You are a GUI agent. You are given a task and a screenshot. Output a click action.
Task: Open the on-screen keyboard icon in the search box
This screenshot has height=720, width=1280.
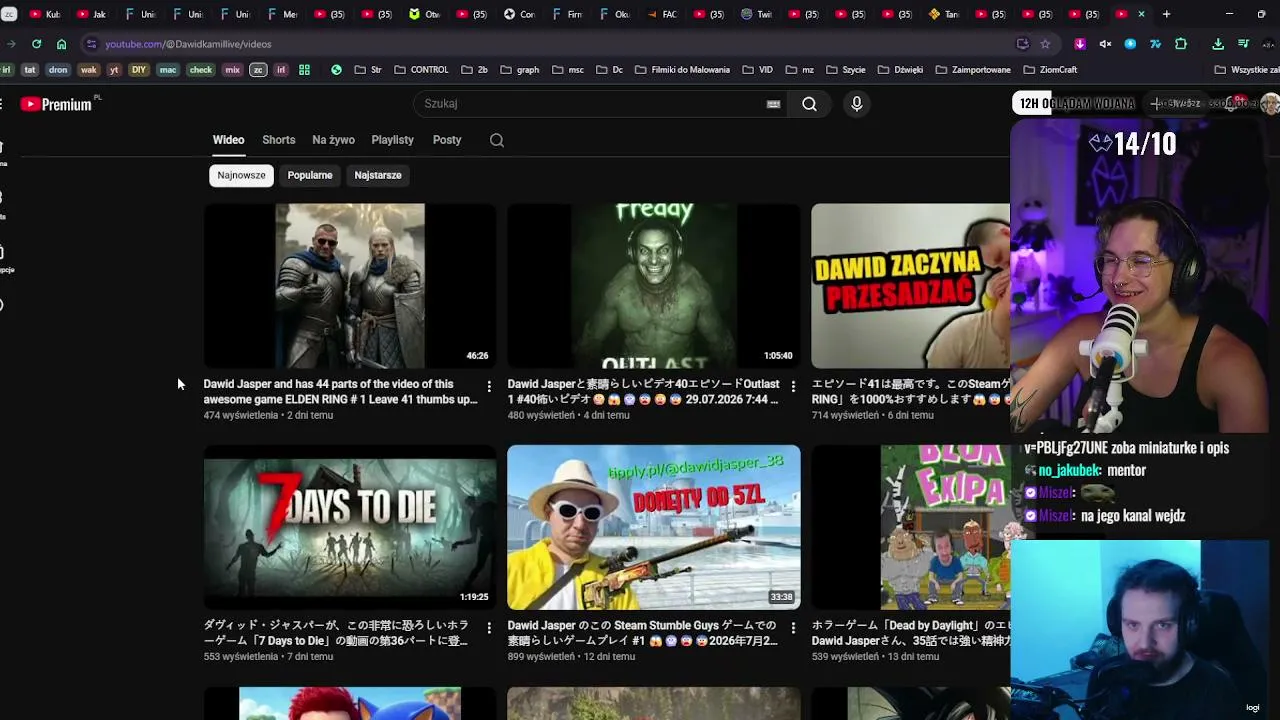click(773, 104)
